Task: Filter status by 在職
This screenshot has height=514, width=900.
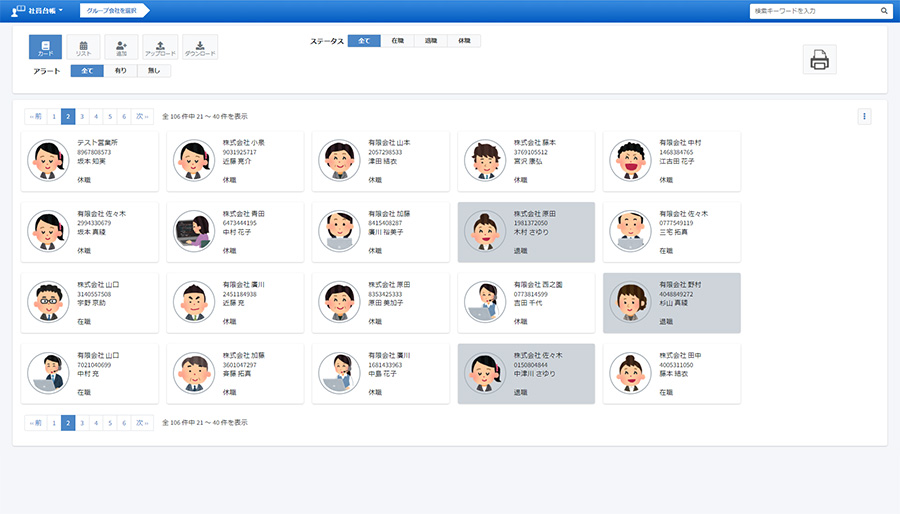Action: (397, 41)
